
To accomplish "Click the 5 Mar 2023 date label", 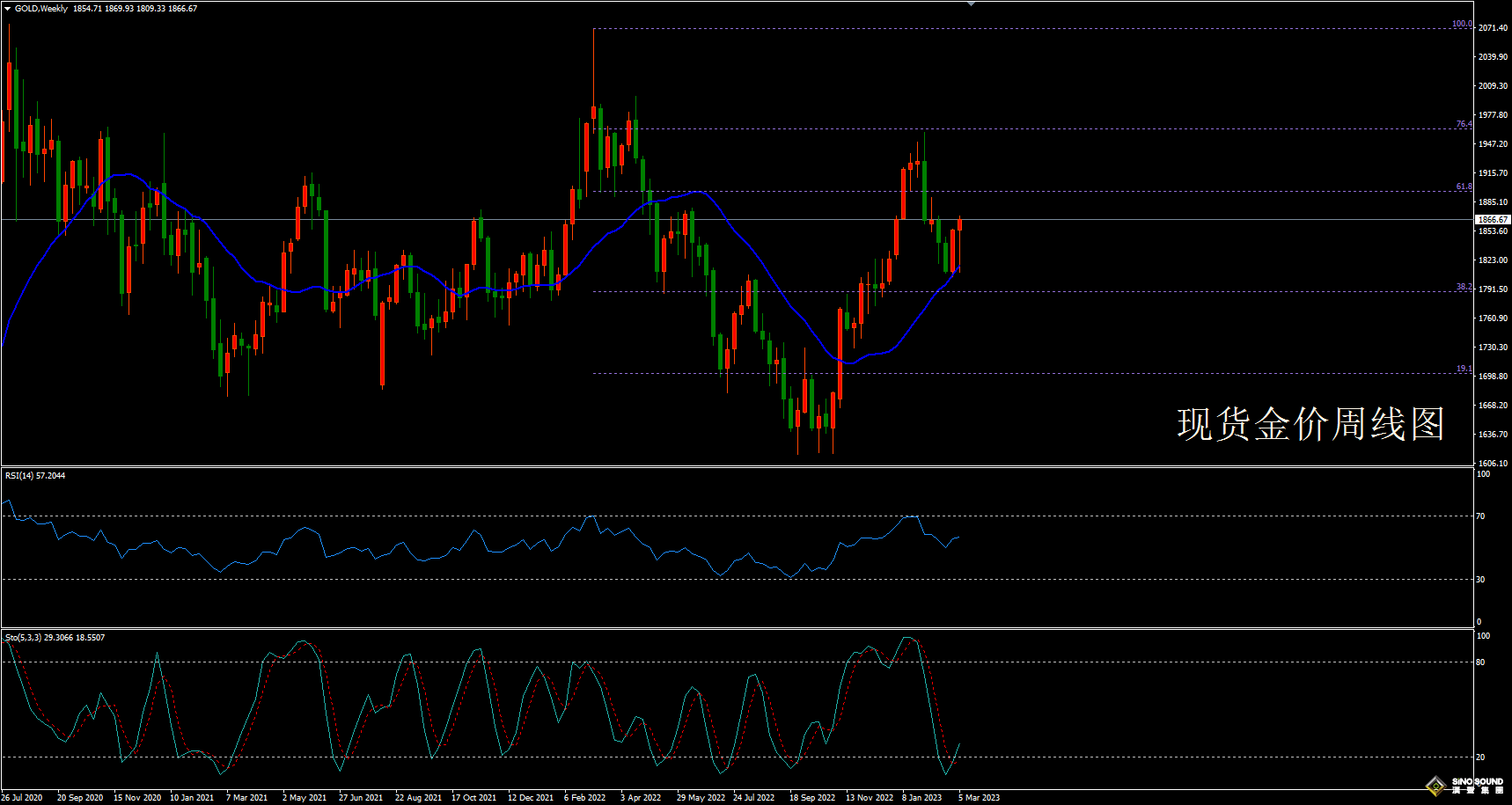I will (x=979, y=798).
